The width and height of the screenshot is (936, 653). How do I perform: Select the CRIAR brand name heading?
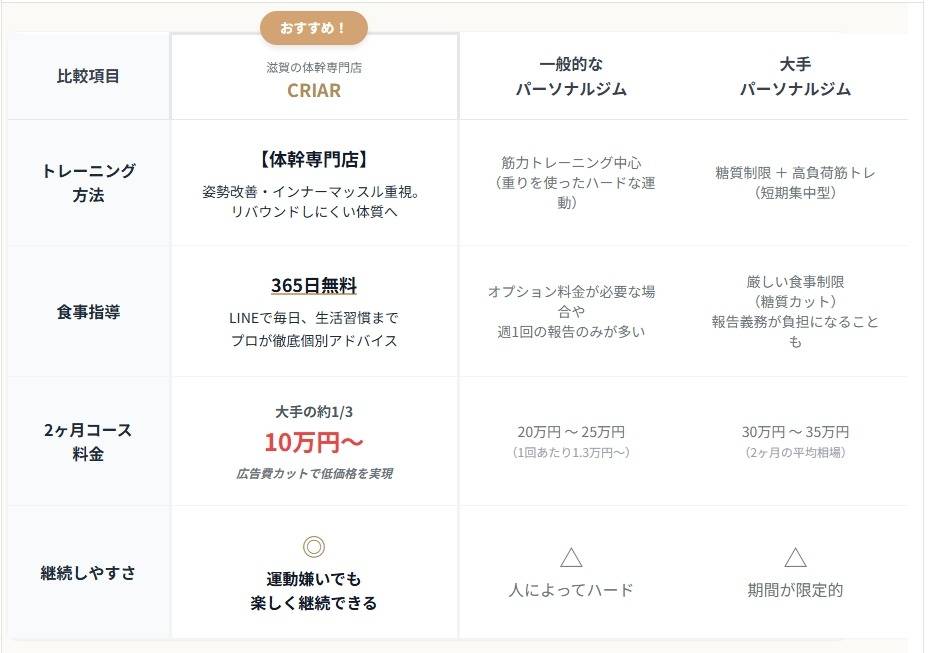pyautogui.click(x=314, y=90)
